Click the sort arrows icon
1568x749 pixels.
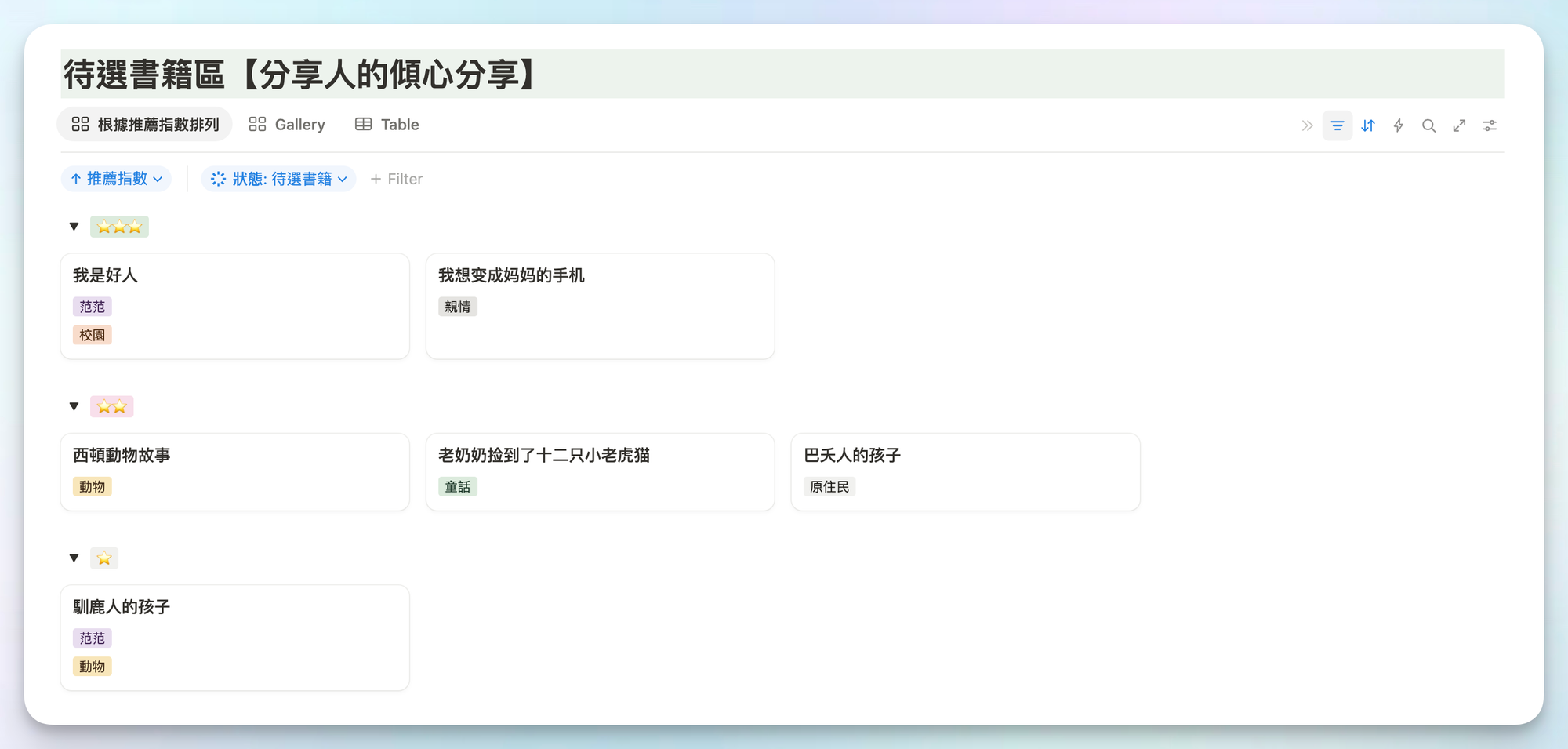point(1368,125)
